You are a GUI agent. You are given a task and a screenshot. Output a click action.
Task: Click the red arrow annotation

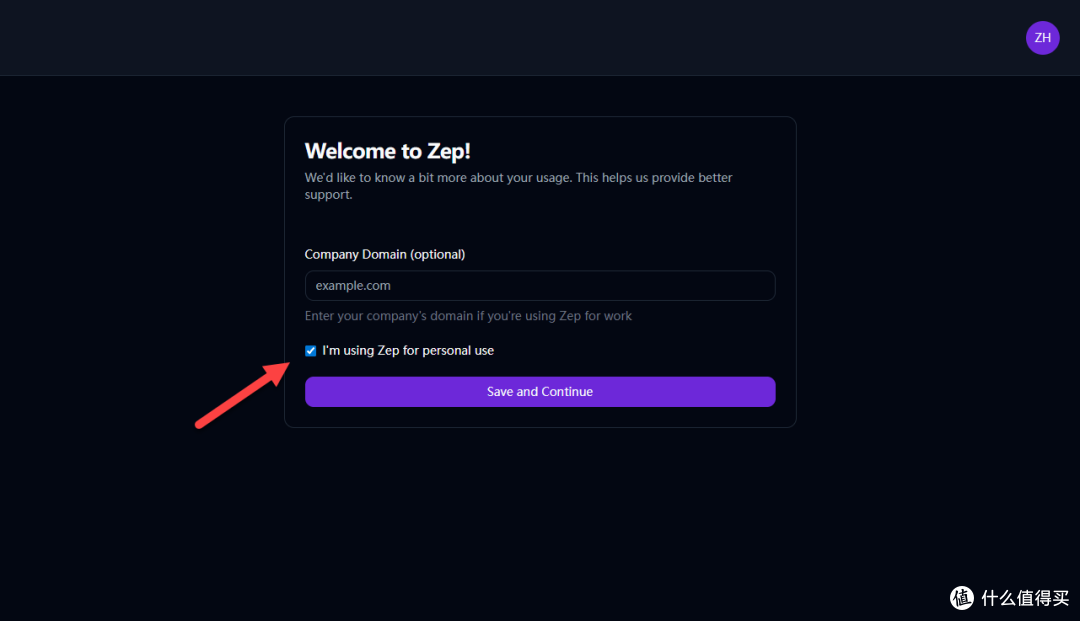(242, 394)
